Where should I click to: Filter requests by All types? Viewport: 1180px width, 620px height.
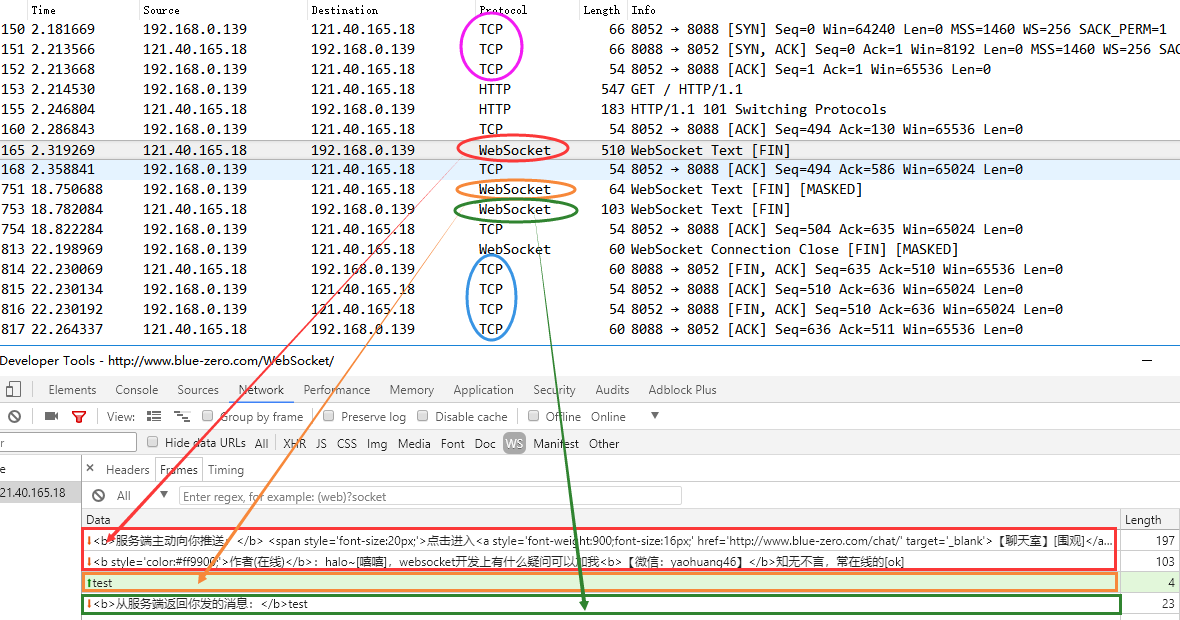(x=261, y=444)
